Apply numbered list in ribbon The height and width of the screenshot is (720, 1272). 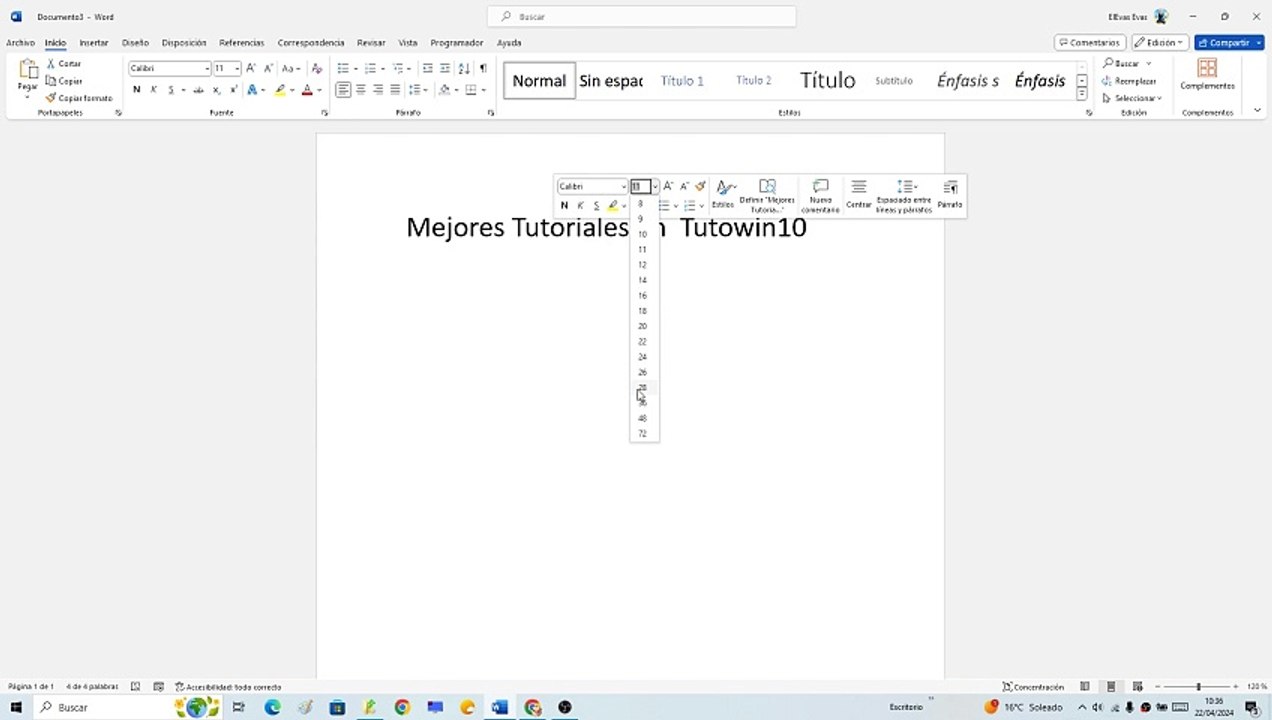(x=370, y=68)
